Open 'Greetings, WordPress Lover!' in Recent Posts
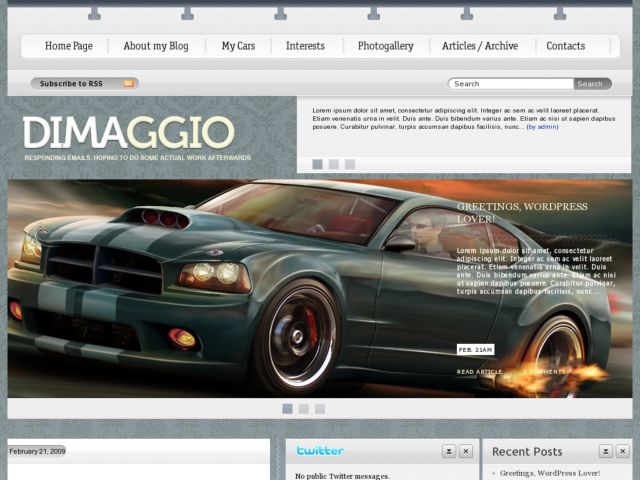Screen dimensions: 640x480 (550, 473)
